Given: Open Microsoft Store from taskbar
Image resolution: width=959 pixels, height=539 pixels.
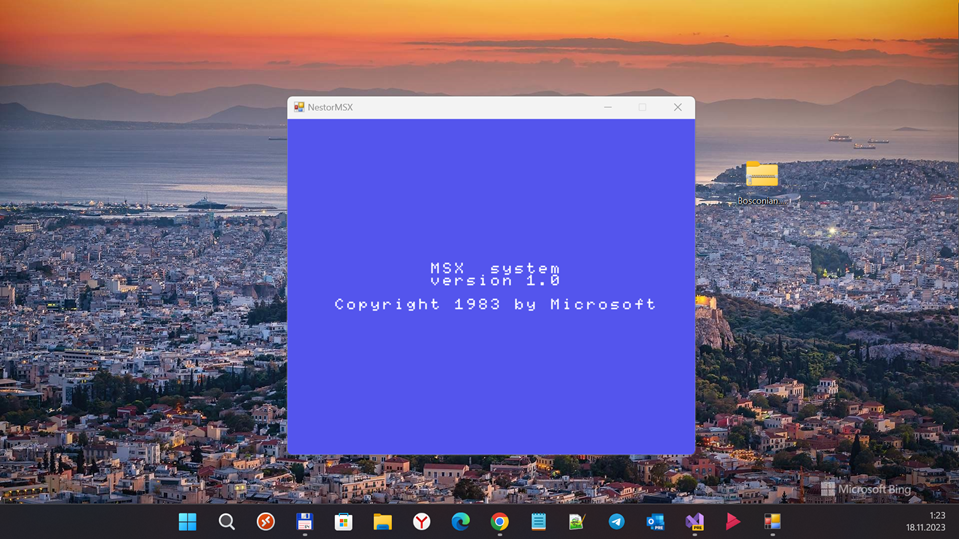Looking at the screenshot, I should (343, 521).
